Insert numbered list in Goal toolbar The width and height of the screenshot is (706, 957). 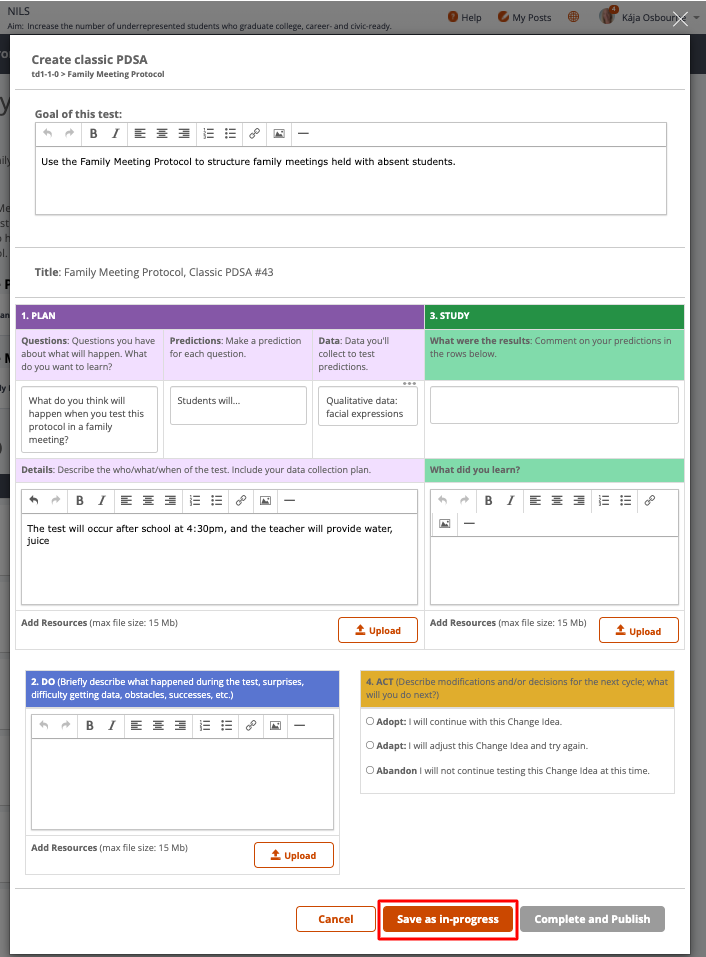coord(209,134)
